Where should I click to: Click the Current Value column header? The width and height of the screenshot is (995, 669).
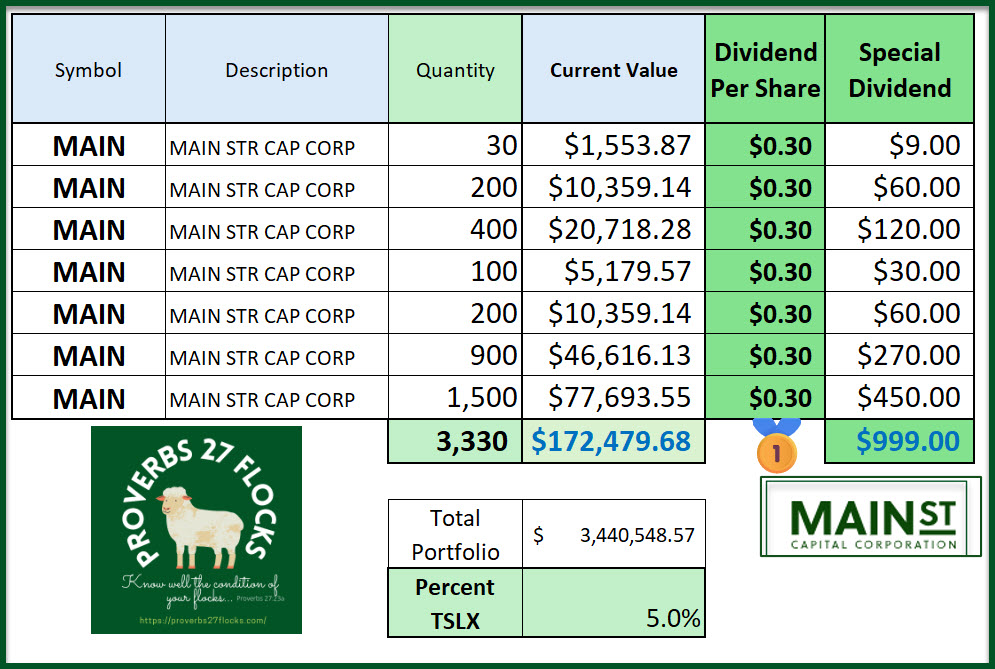[613, 70]
